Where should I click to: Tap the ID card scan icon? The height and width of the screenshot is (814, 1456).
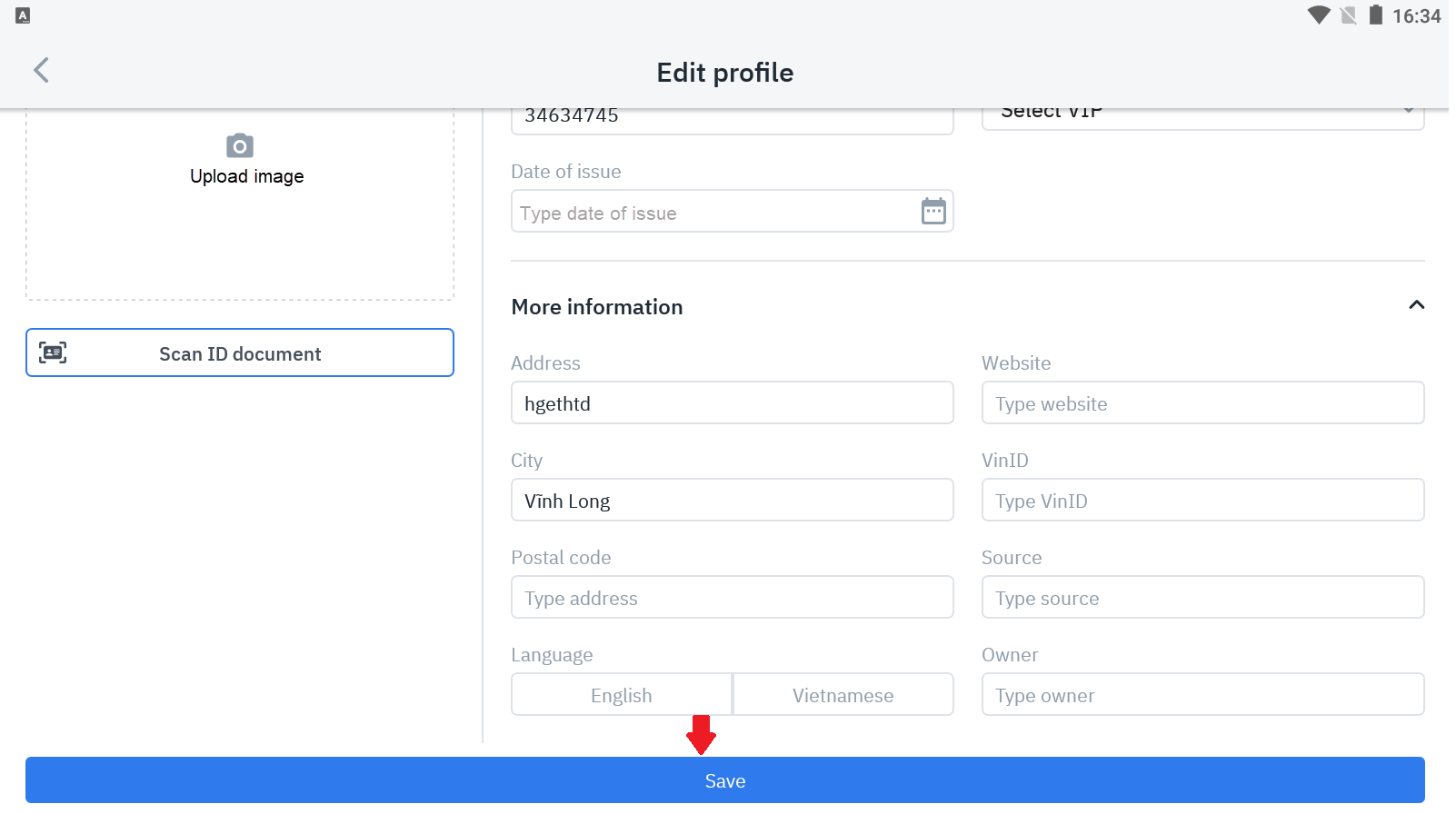(53, 352)
